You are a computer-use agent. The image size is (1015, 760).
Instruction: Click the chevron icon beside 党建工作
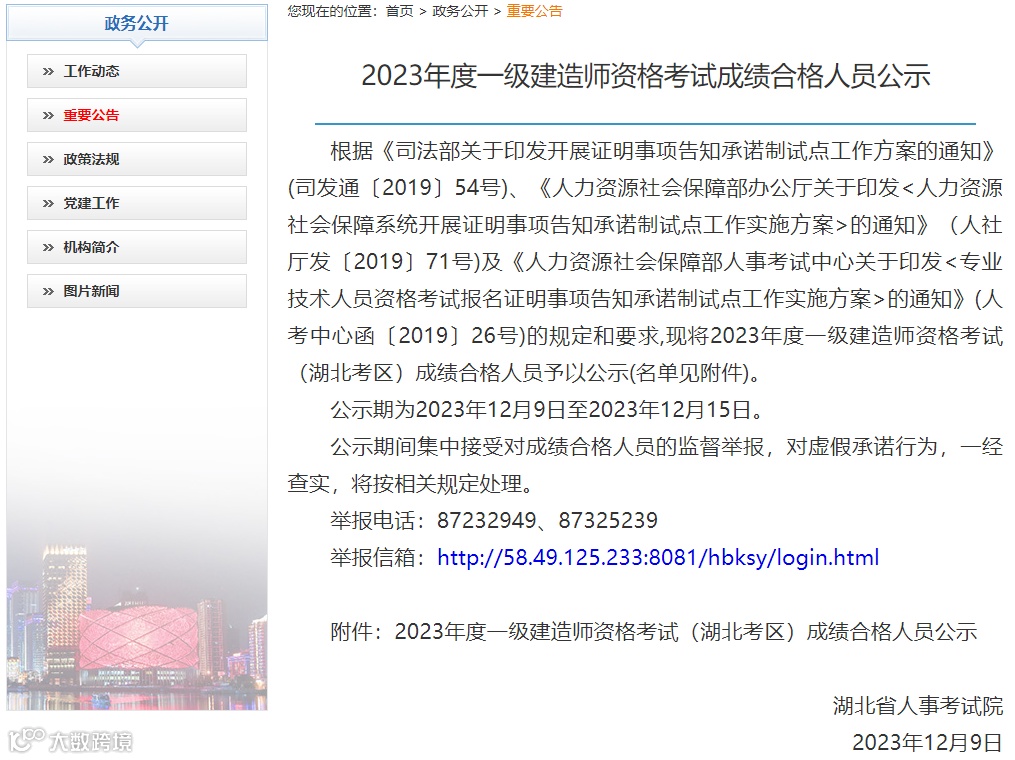pyautogui.click(x=48, y=204)
